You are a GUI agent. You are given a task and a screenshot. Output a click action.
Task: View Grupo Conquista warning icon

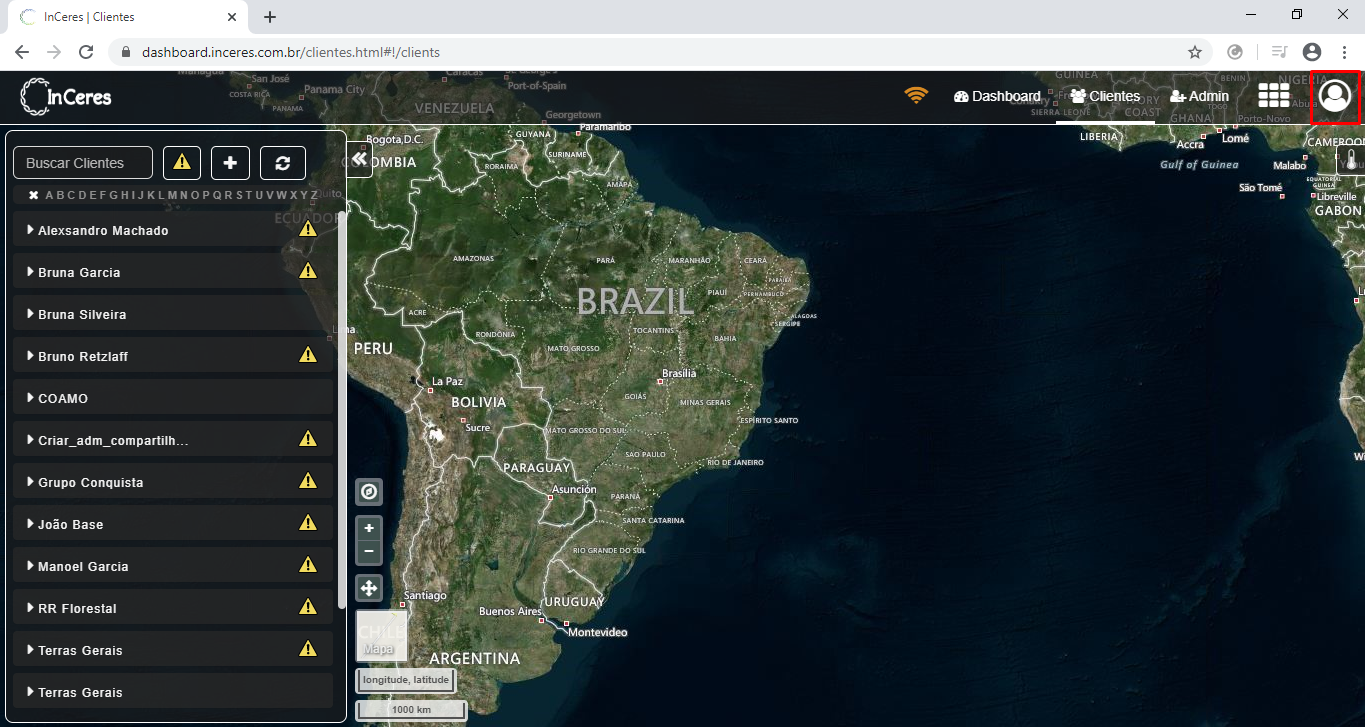pos(308,481)
